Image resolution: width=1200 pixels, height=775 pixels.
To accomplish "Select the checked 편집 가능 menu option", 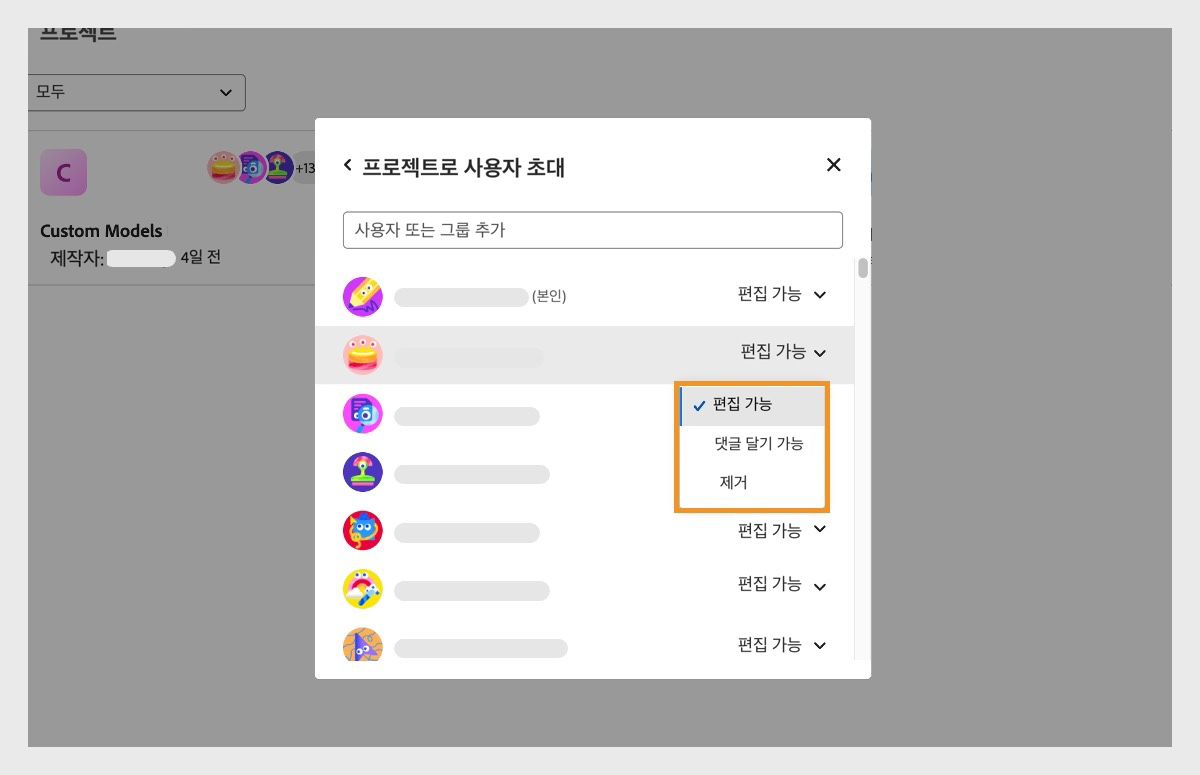I will (752, 405).
